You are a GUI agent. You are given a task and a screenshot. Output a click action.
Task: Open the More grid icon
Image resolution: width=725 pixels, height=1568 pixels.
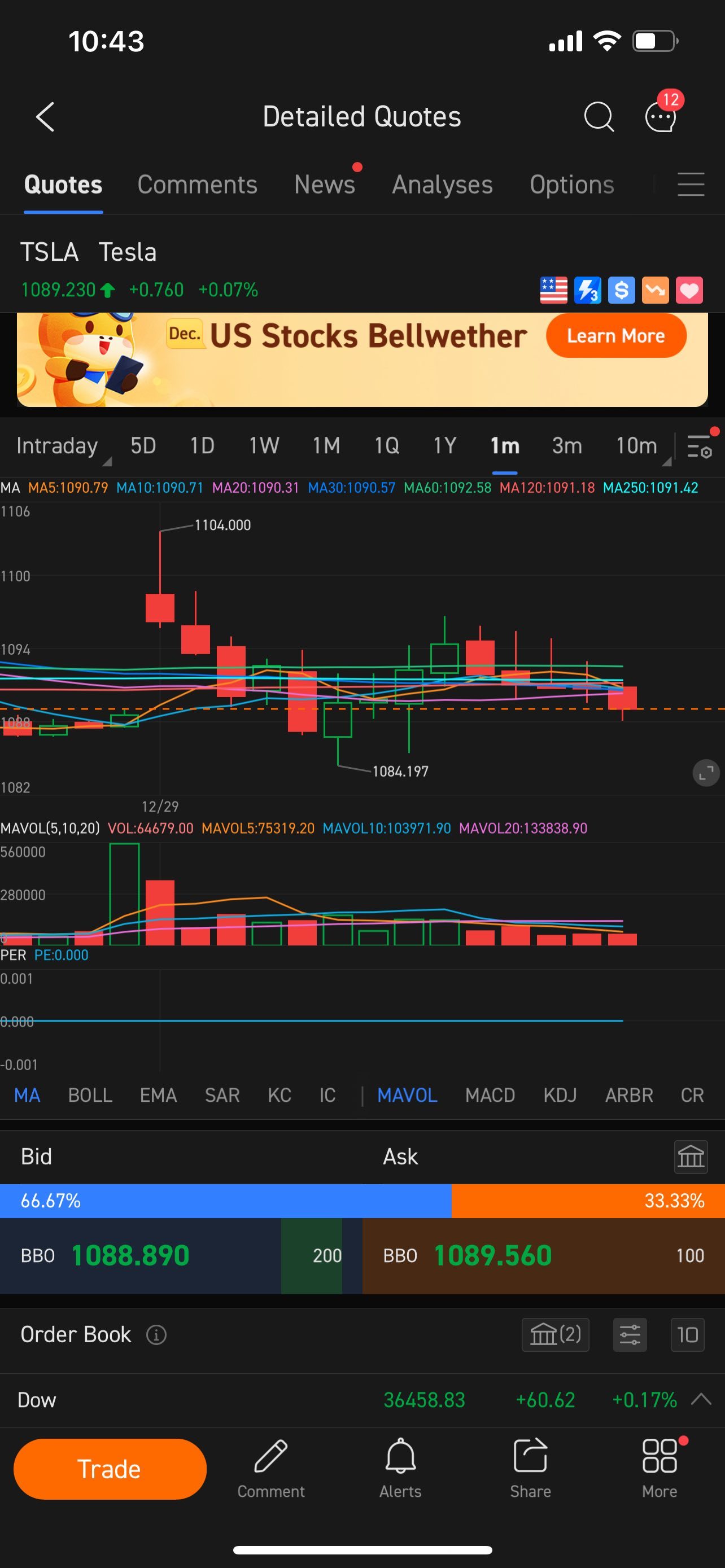pyautogui.click(x=660, y=1468)
